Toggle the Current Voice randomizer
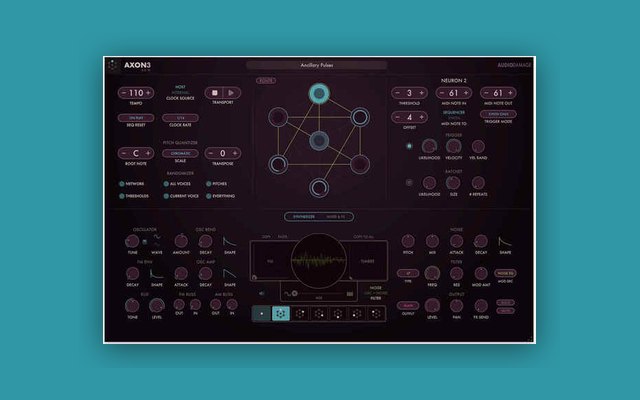This screenshot has height=400, width=640. (166, 196)
